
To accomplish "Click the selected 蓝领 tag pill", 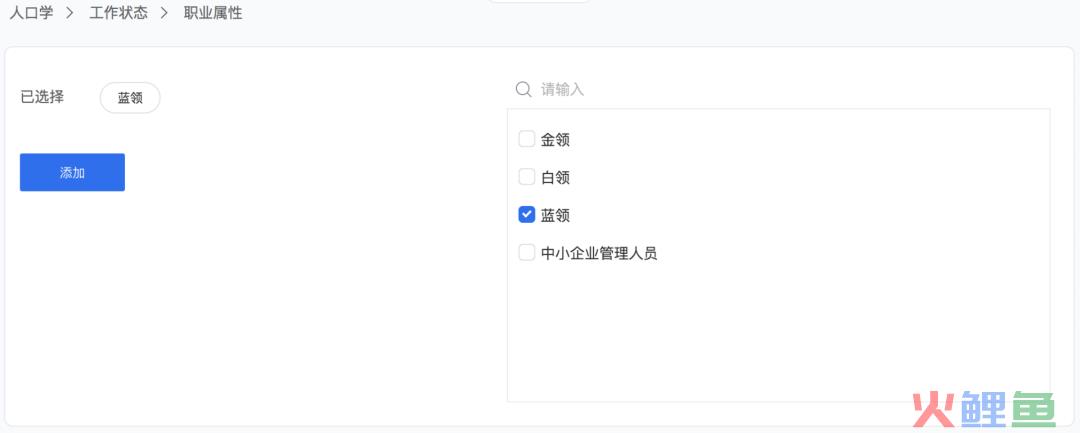I will [130, 98].
